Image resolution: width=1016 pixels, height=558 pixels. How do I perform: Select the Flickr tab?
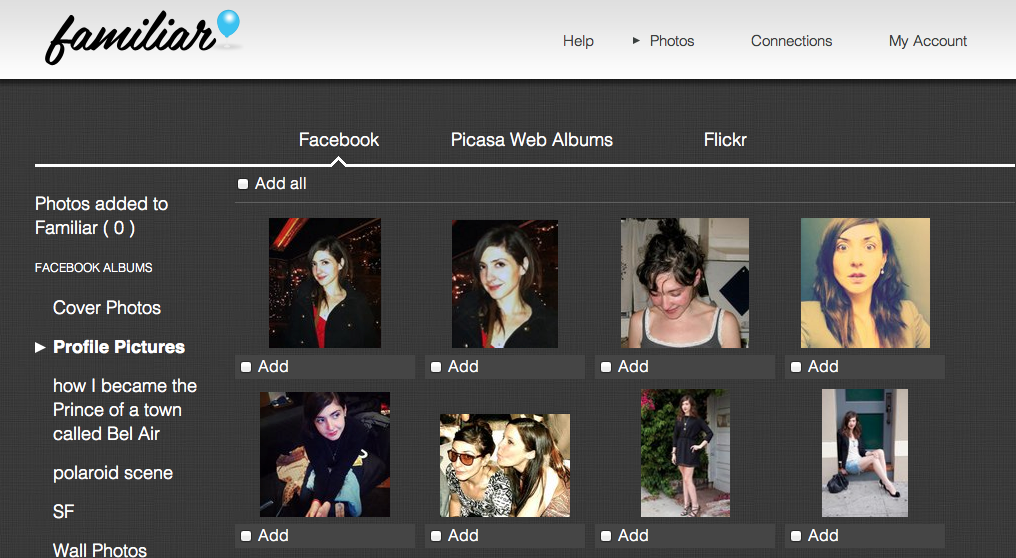[725, 140]
